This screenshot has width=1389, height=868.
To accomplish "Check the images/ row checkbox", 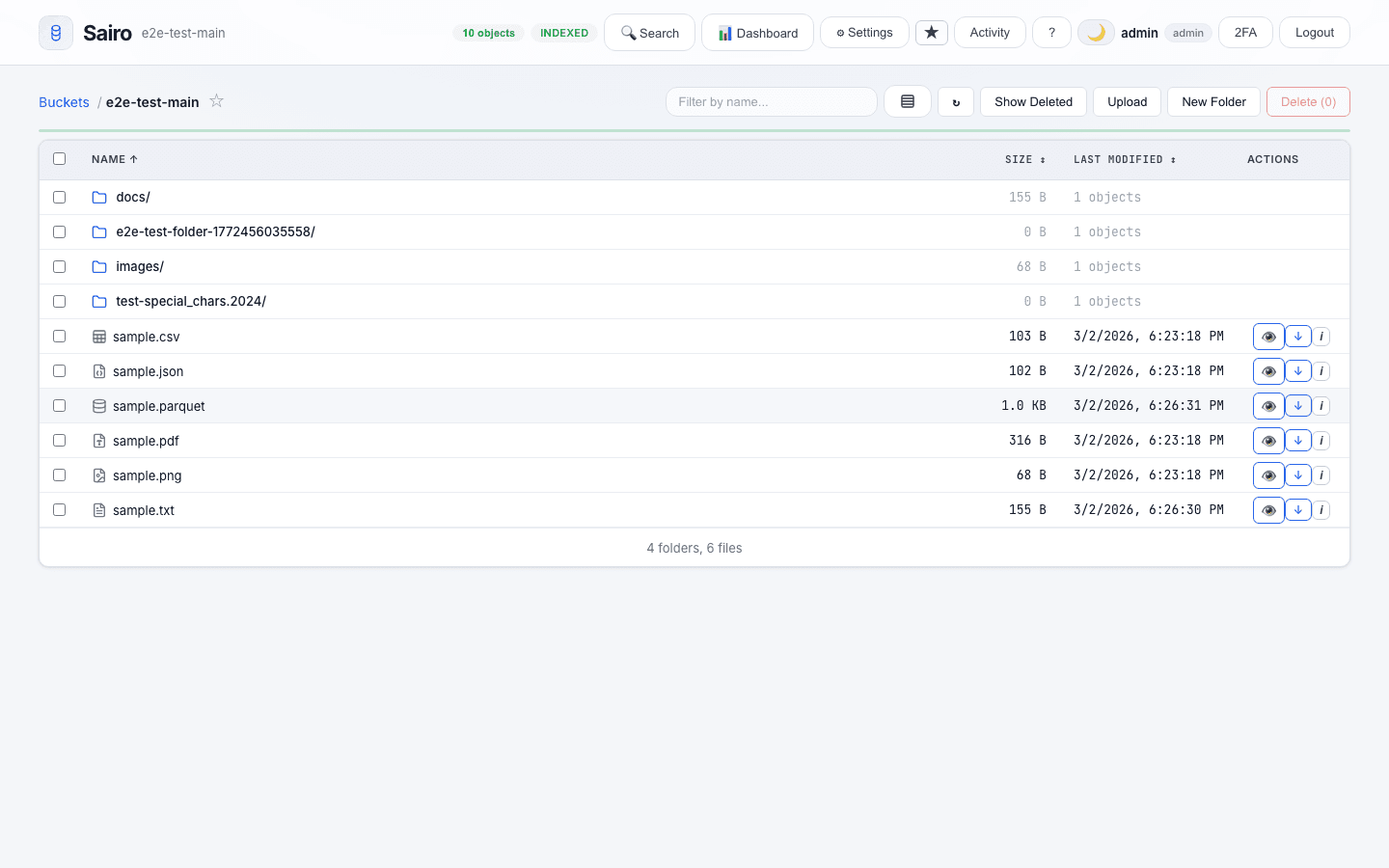I will click(60, 266).
